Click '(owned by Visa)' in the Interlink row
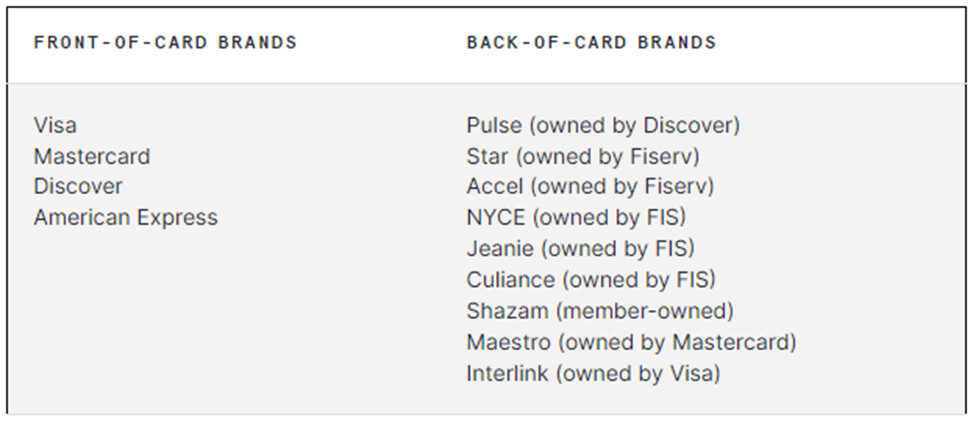Screen dimensions: 973x423 point(638,373)
